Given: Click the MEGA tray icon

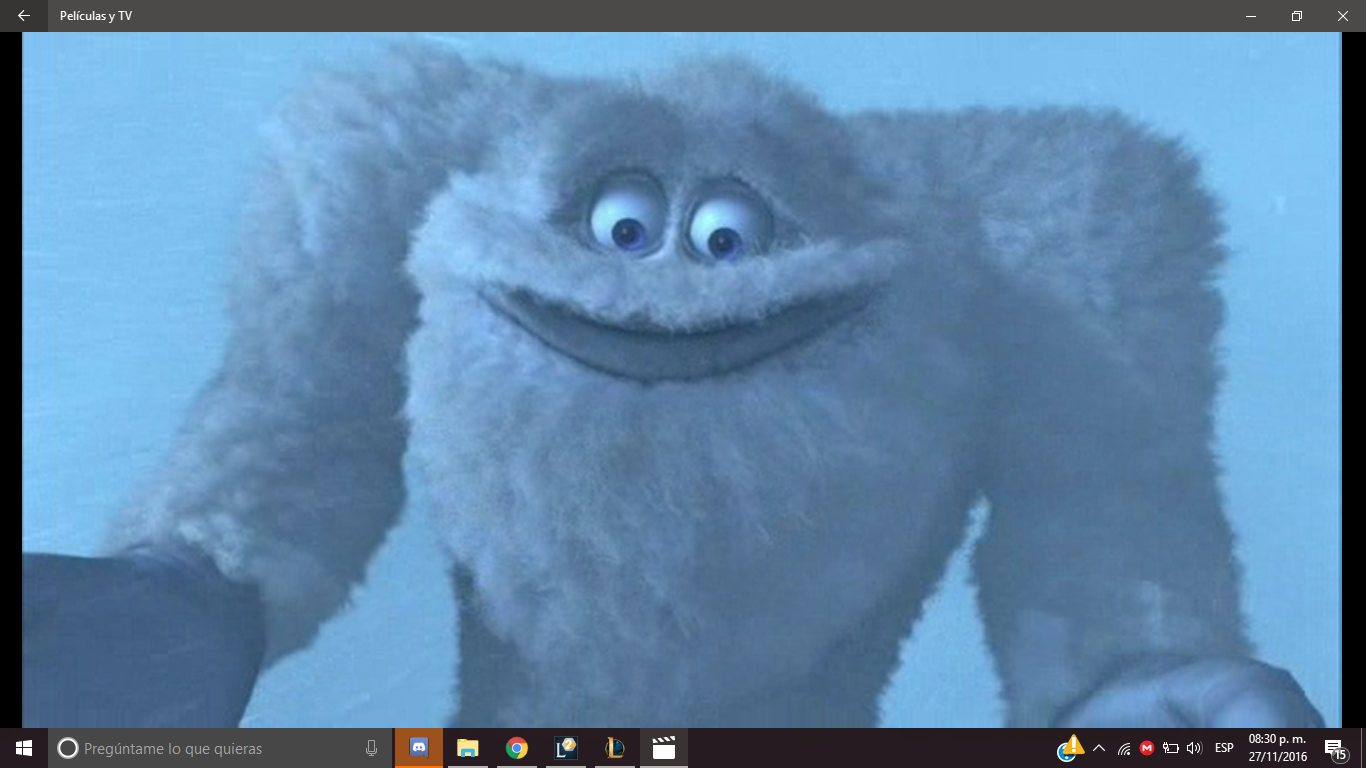Looking at the screenshot, I should point(1147,748).
